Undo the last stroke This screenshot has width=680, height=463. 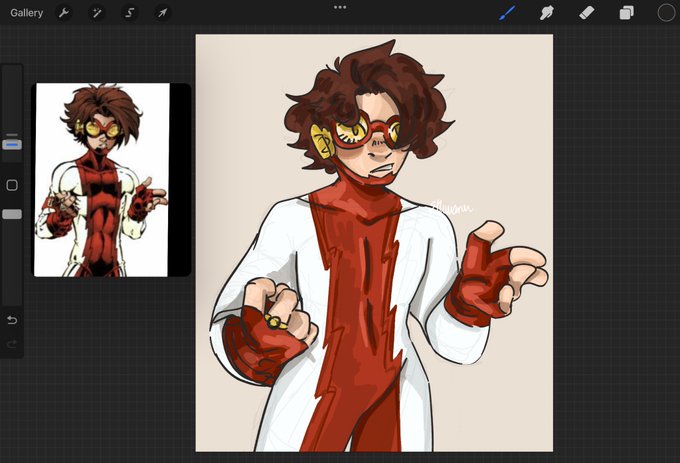pyautogui.click(x=12, y=320)
